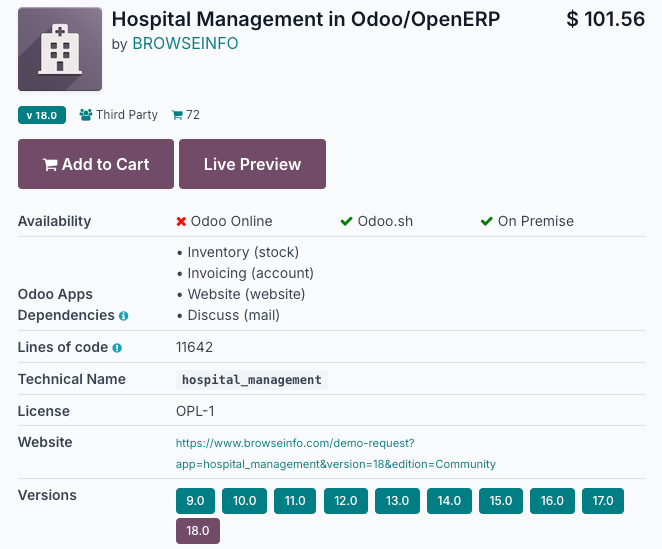This screenshot has width=662, height=549.
Task: Click the 'Website (website)' dependency text
Action: pyautogui.click(x=247, y=294)
